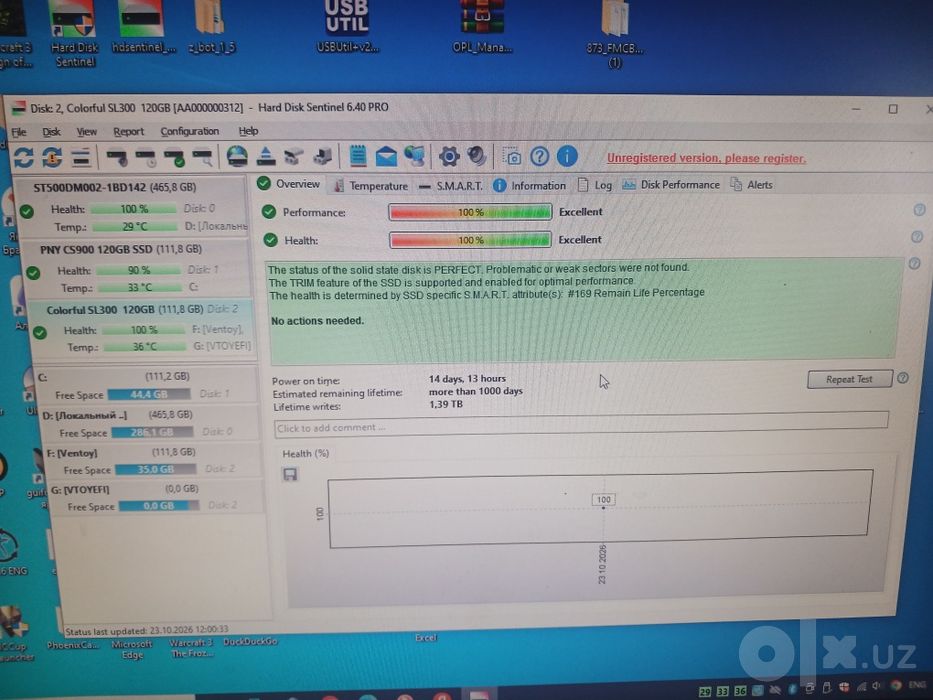Click the 'No actions needed.' text
Screen dimensions: 933x700
pyautogui.click(x=317, y=321)
